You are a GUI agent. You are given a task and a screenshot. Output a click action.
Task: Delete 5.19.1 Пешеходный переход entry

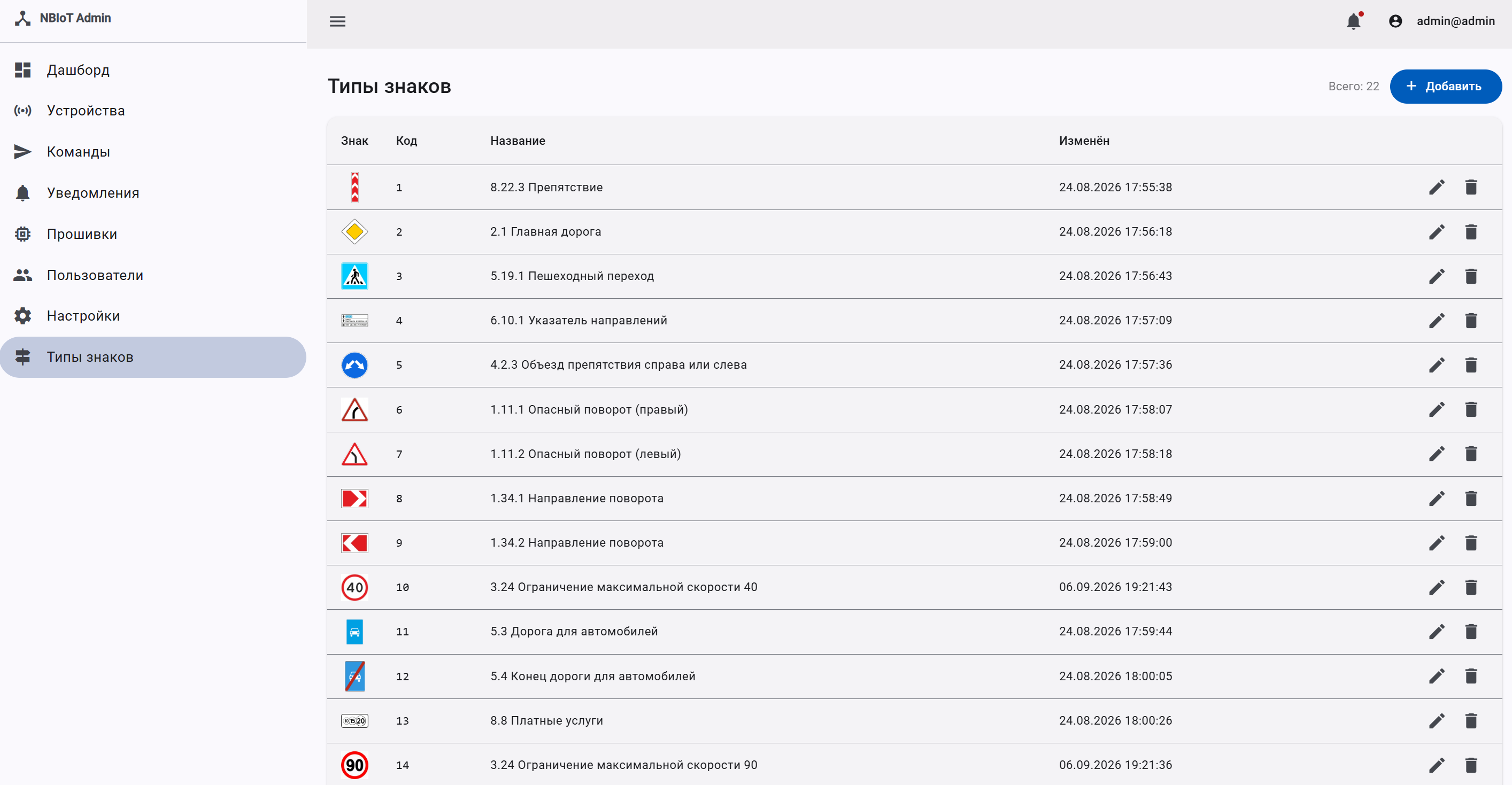tap(1470, 276)
